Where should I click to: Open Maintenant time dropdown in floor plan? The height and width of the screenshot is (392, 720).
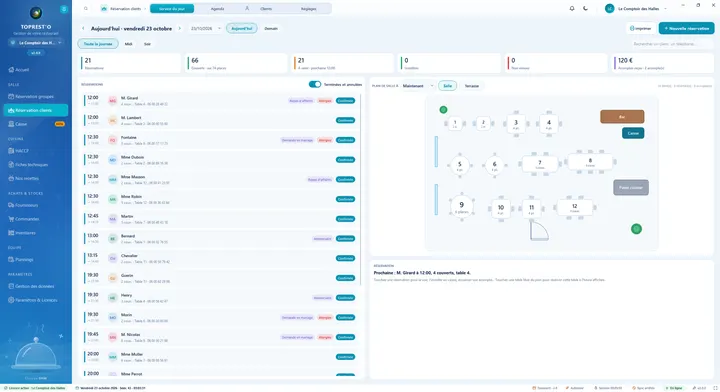[x=417, y=86]
